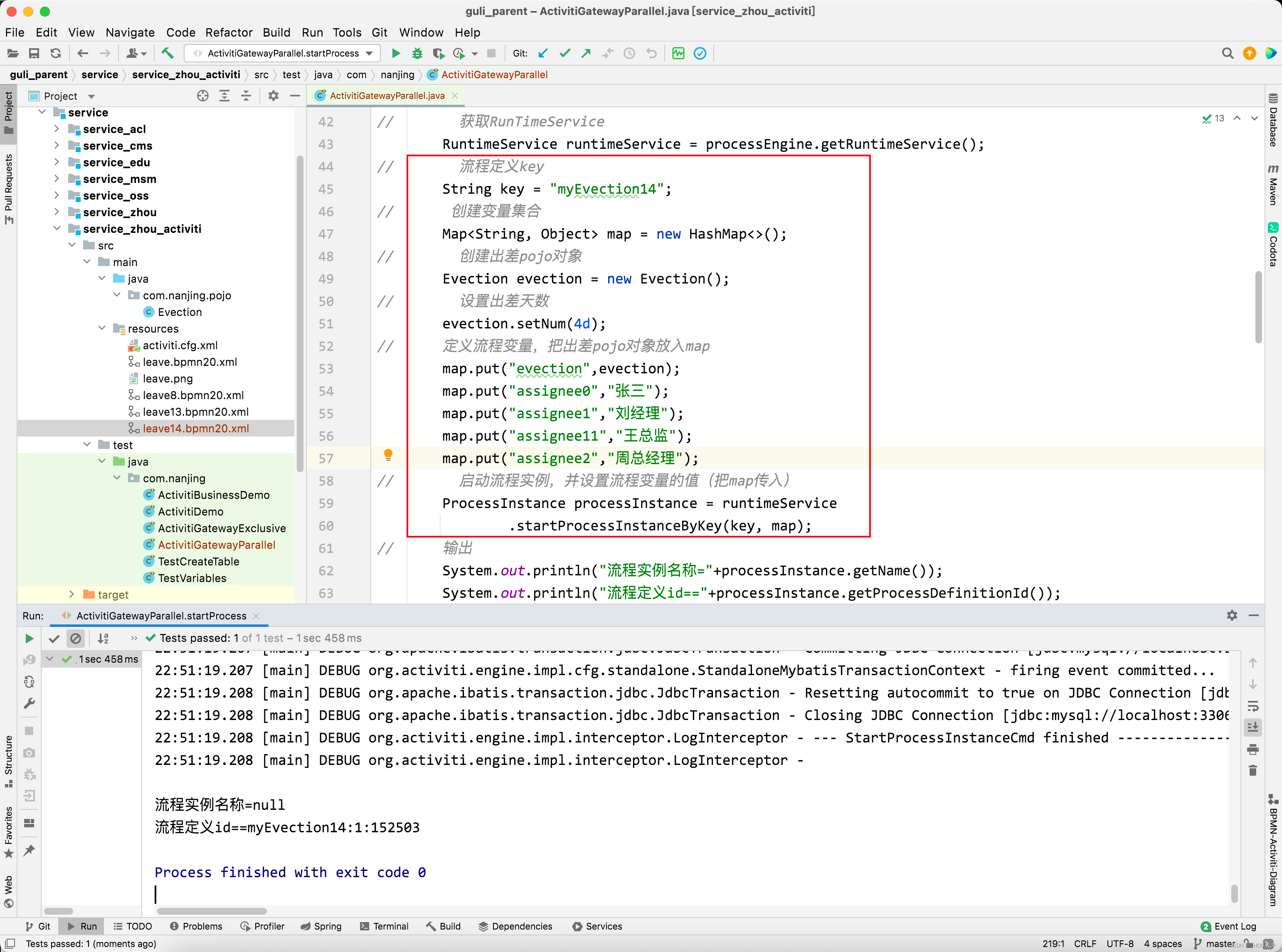The image size is (1282, 952).
Task: Toggle soft-wrap in run console
Action: pyautogui.click(x=1252, y=706)
